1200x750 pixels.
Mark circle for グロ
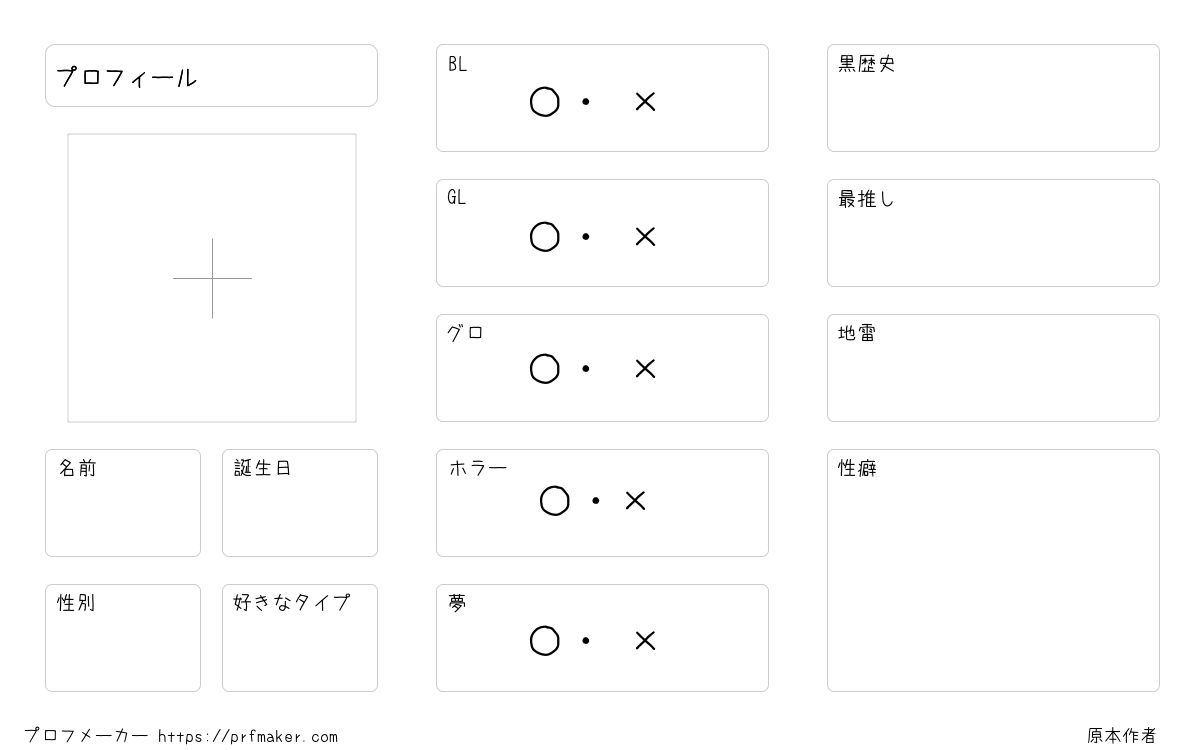[544, 369]
